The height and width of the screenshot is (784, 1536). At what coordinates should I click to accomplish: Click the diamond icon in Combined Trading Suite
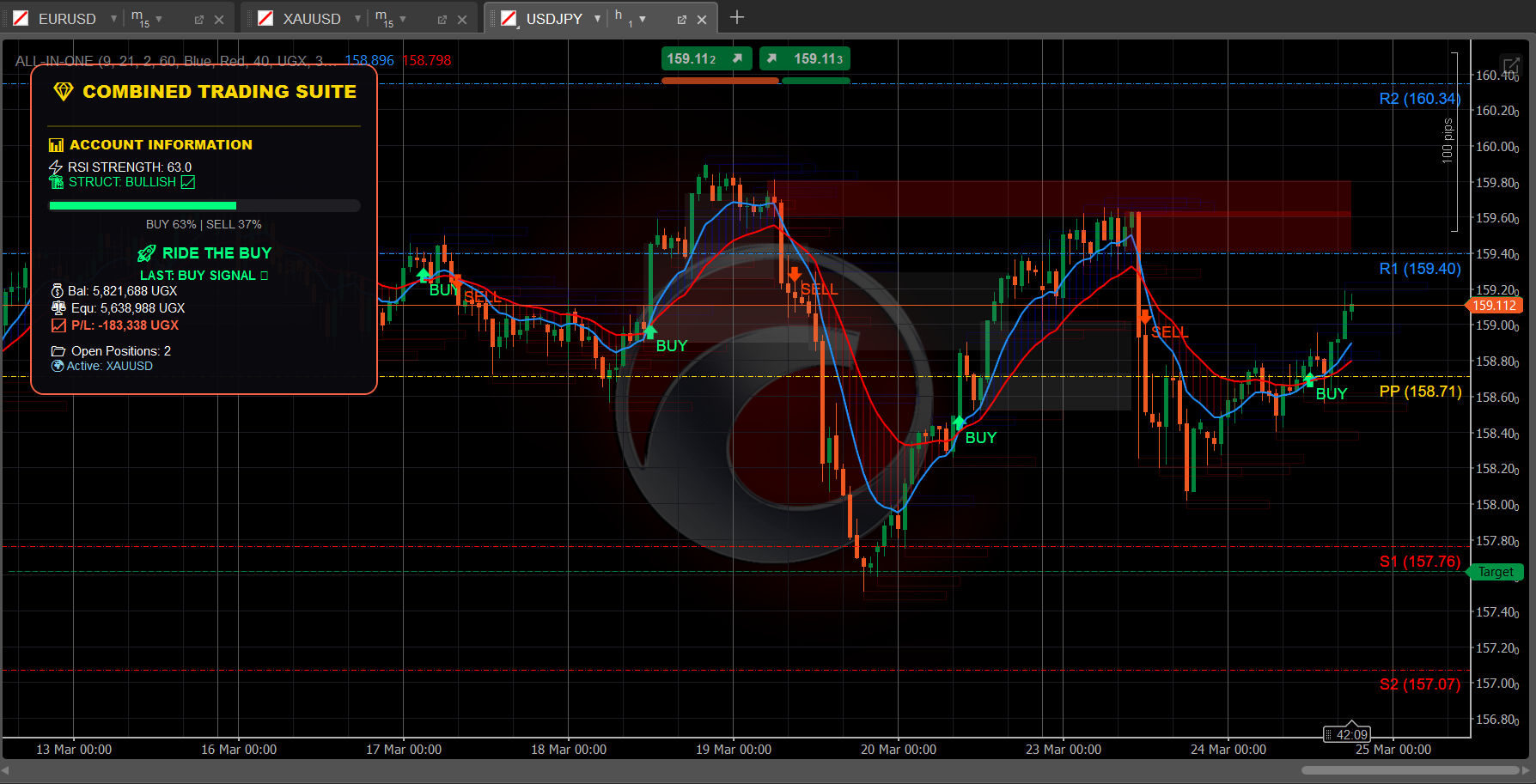pos(64,92)
